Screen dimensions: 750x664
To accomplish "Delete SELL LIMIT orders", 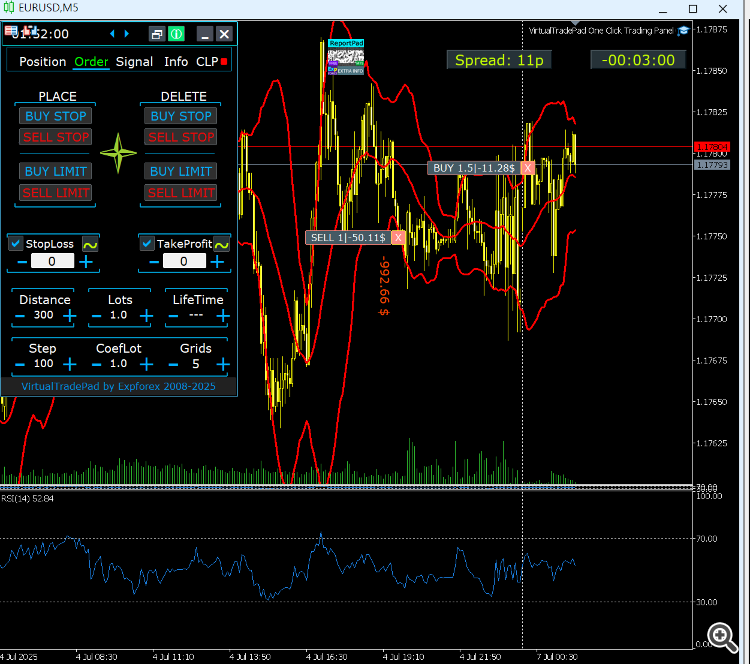I will [181, 193].
